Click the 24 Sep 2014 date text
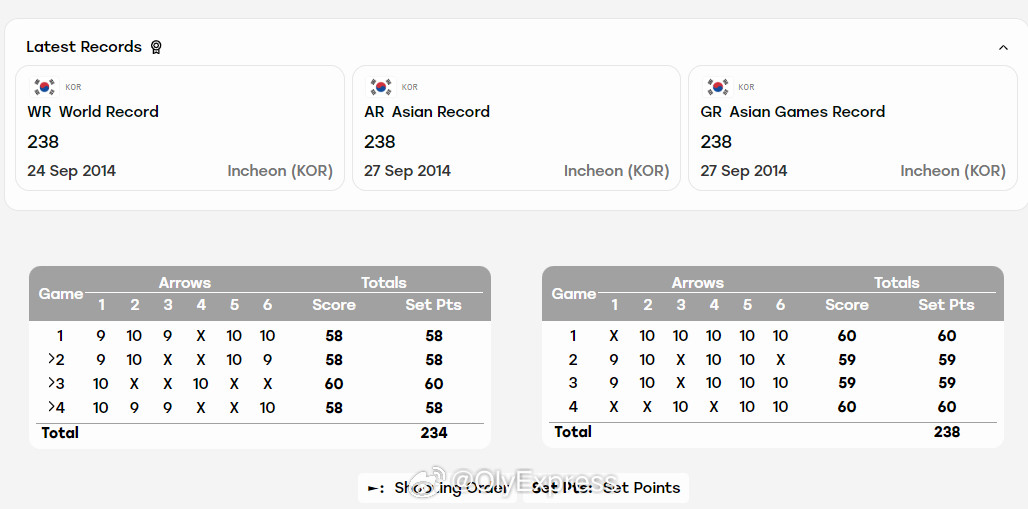This screenshot has width=1028, height=509. point(71,171)
